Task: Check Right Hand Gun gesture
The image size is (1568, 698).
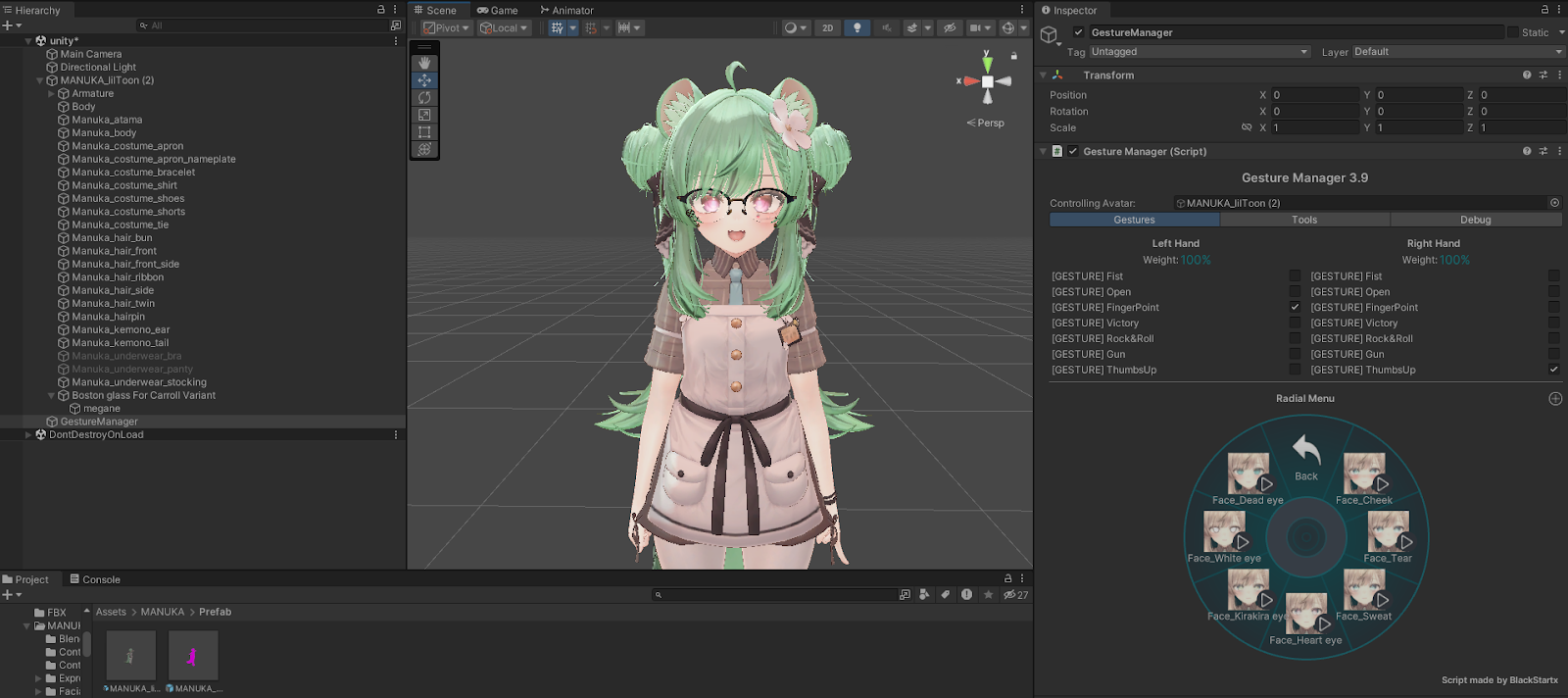Action: point(1554,355)
